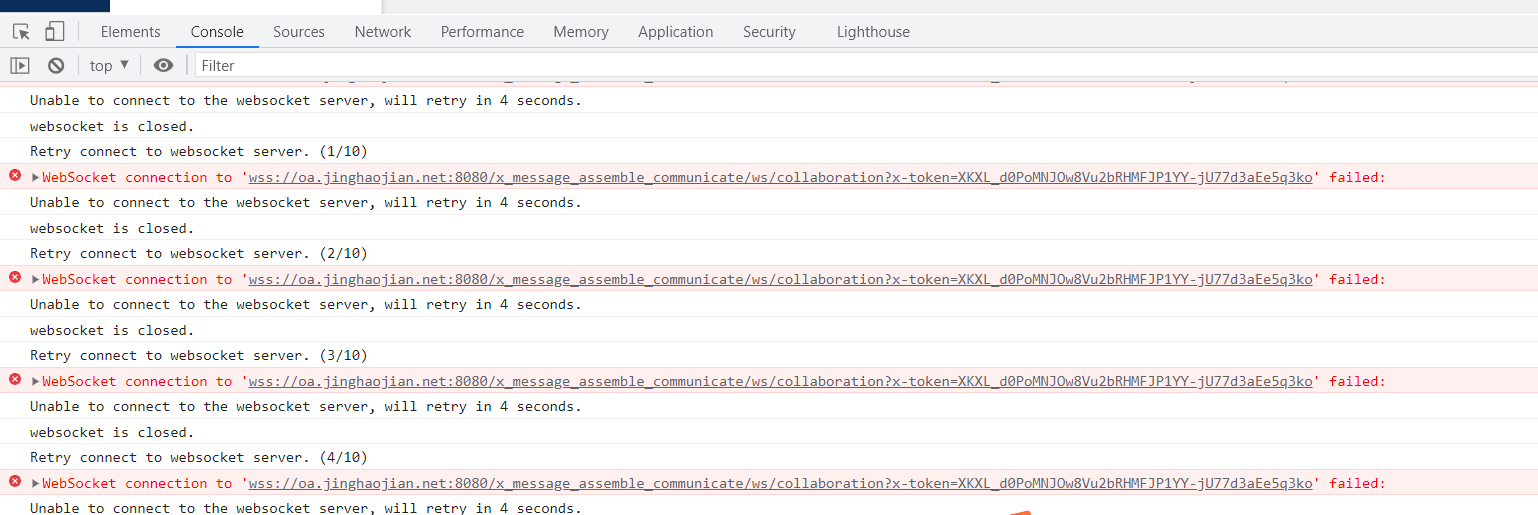
Task: Create a live expression with eye icon
Action: click(x=163, y=66)
